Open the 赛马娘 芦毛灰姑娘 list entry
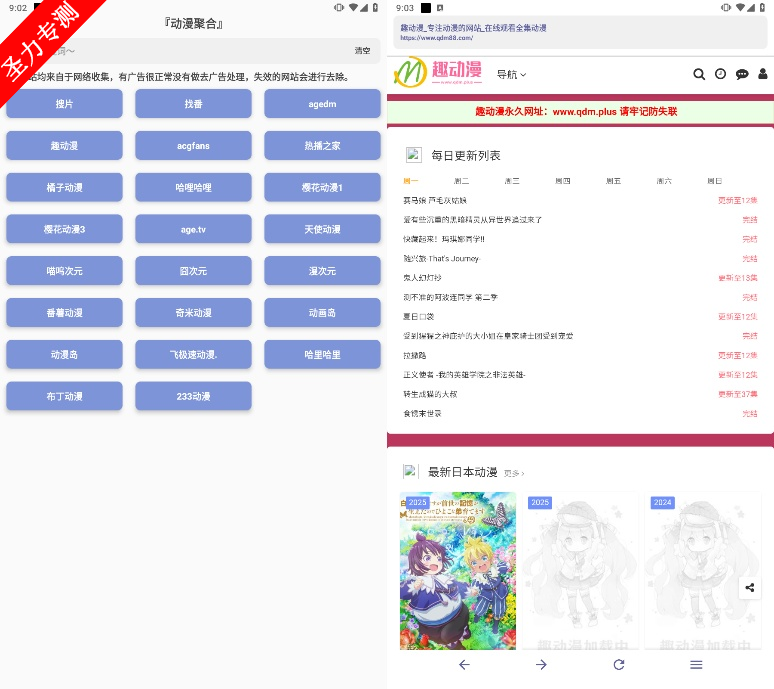 point(580,200)
